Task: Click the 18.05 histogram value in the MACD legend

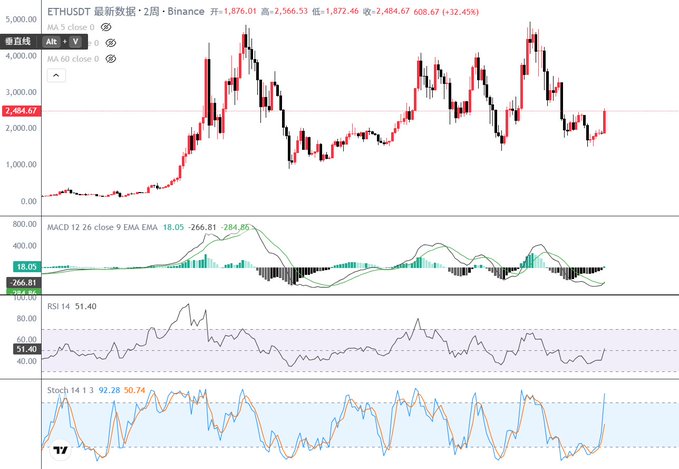Action: pos(173,227)
